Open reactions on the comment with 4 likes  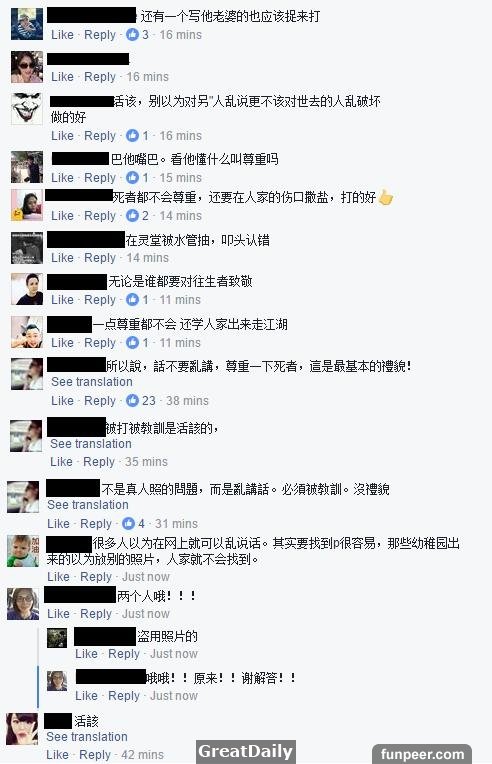[x=129, y=523]
